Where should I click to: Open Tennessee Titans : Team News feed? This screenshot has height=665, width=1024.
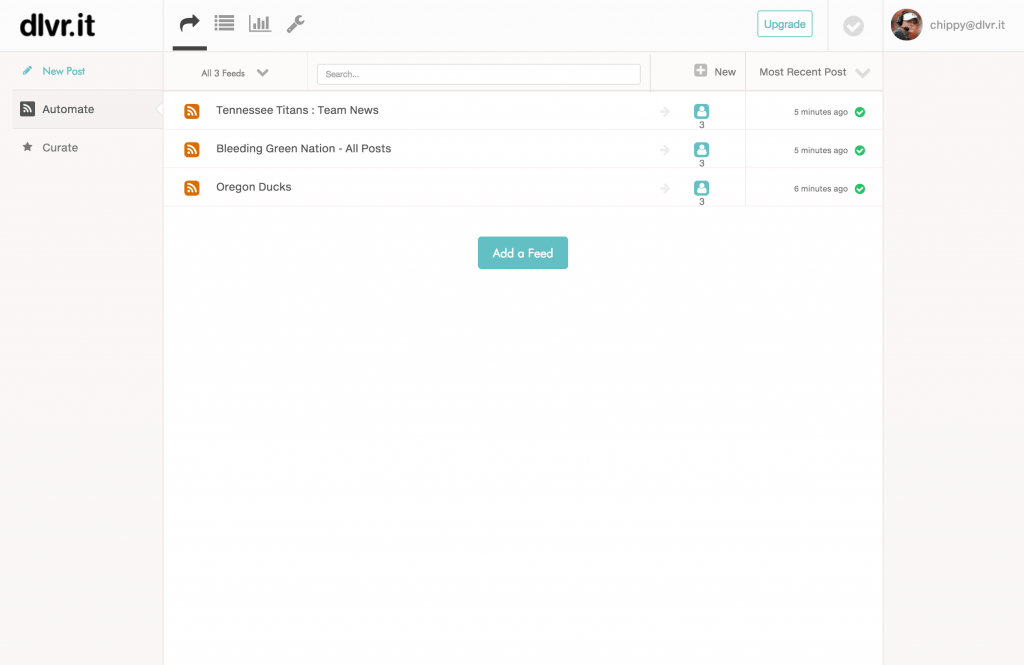297,110
